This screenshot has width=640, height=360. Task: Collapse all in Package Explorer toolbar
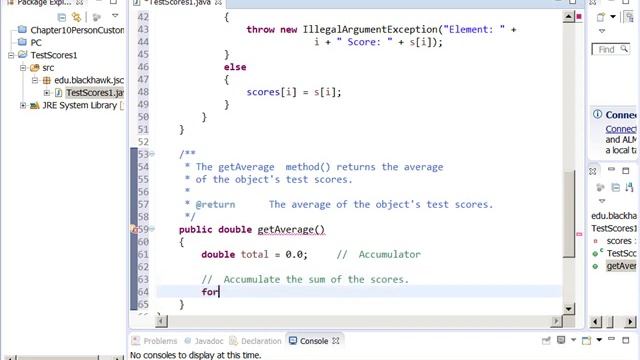62,17
